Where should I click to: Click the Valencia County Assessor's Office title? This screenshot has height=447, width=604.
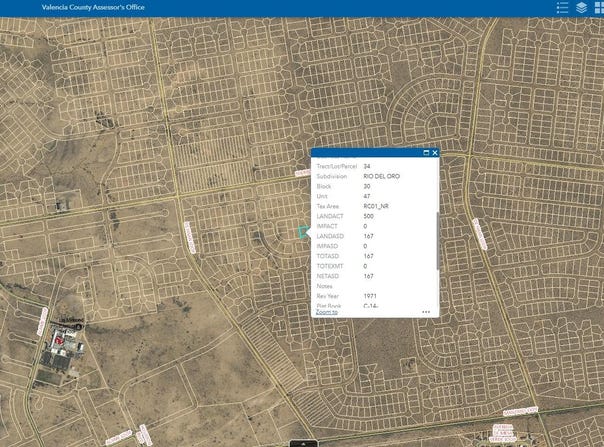pyautogui.click(x=93, y=7)
